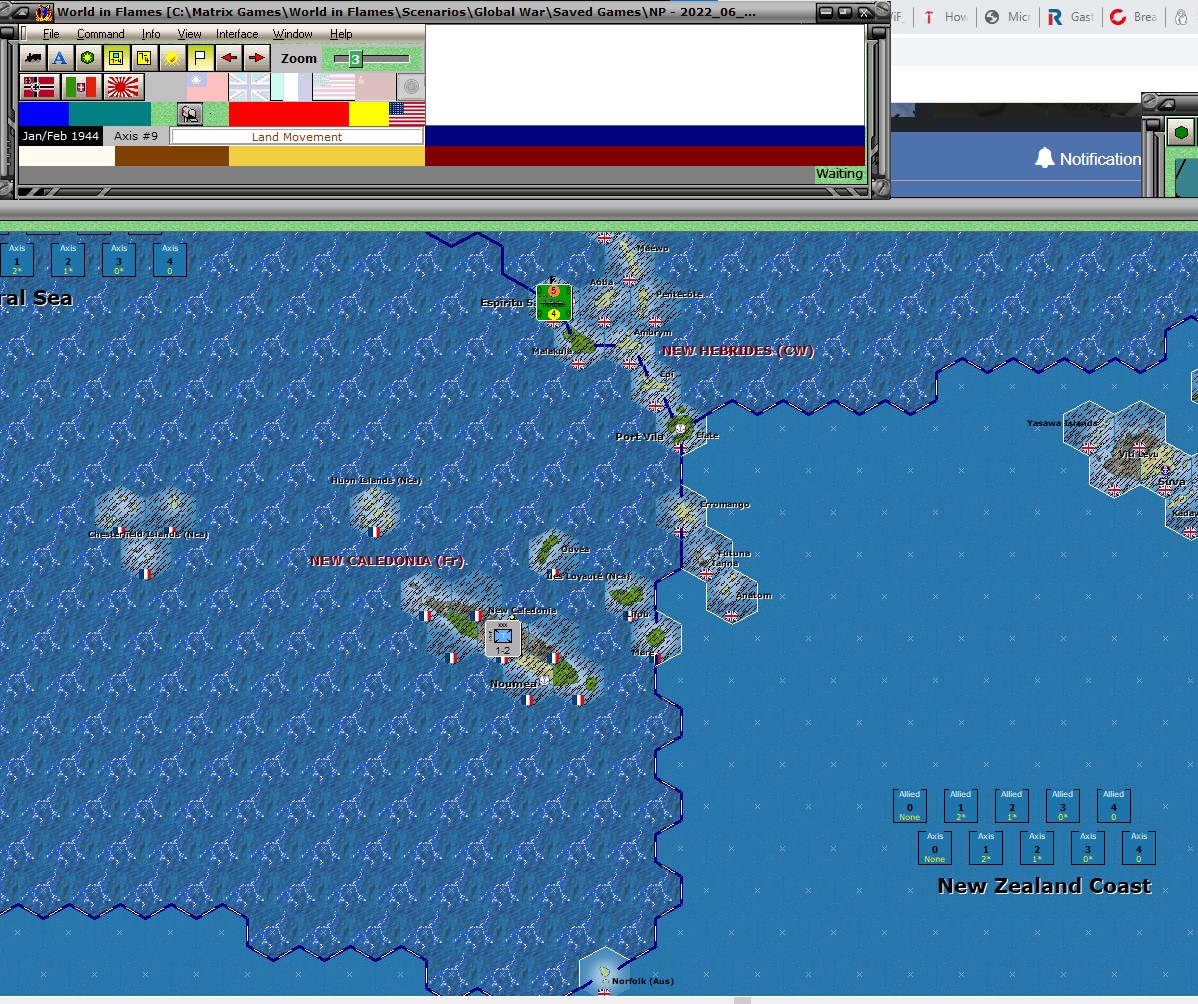The width and height of the screenshot is (1198, 1004).
Task: Click the red segment of the color bar
Action: [289, 114]
